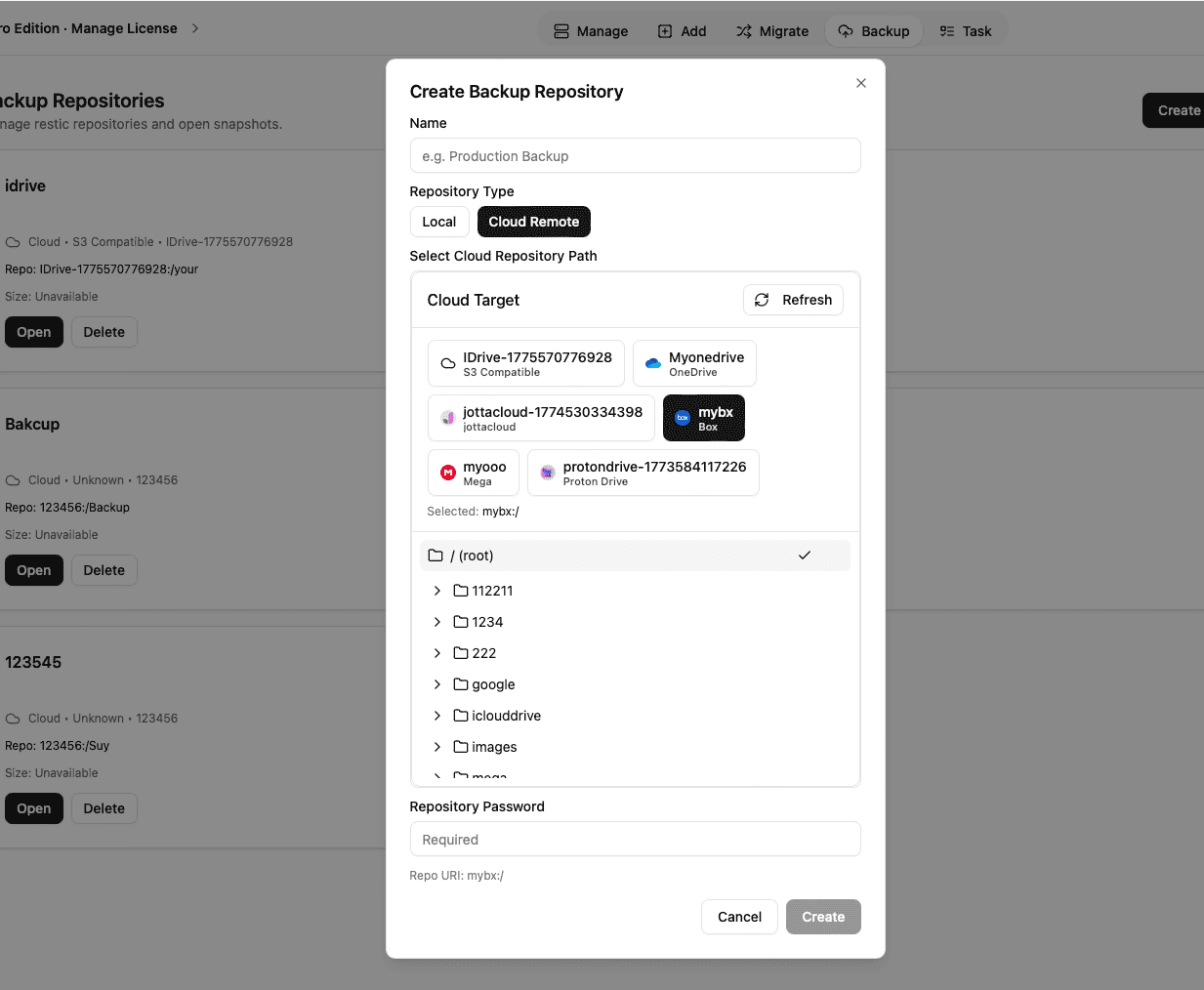Screen dimensions: 1204x990
Task: Expand the google folder
Action: tap(436, 683)
